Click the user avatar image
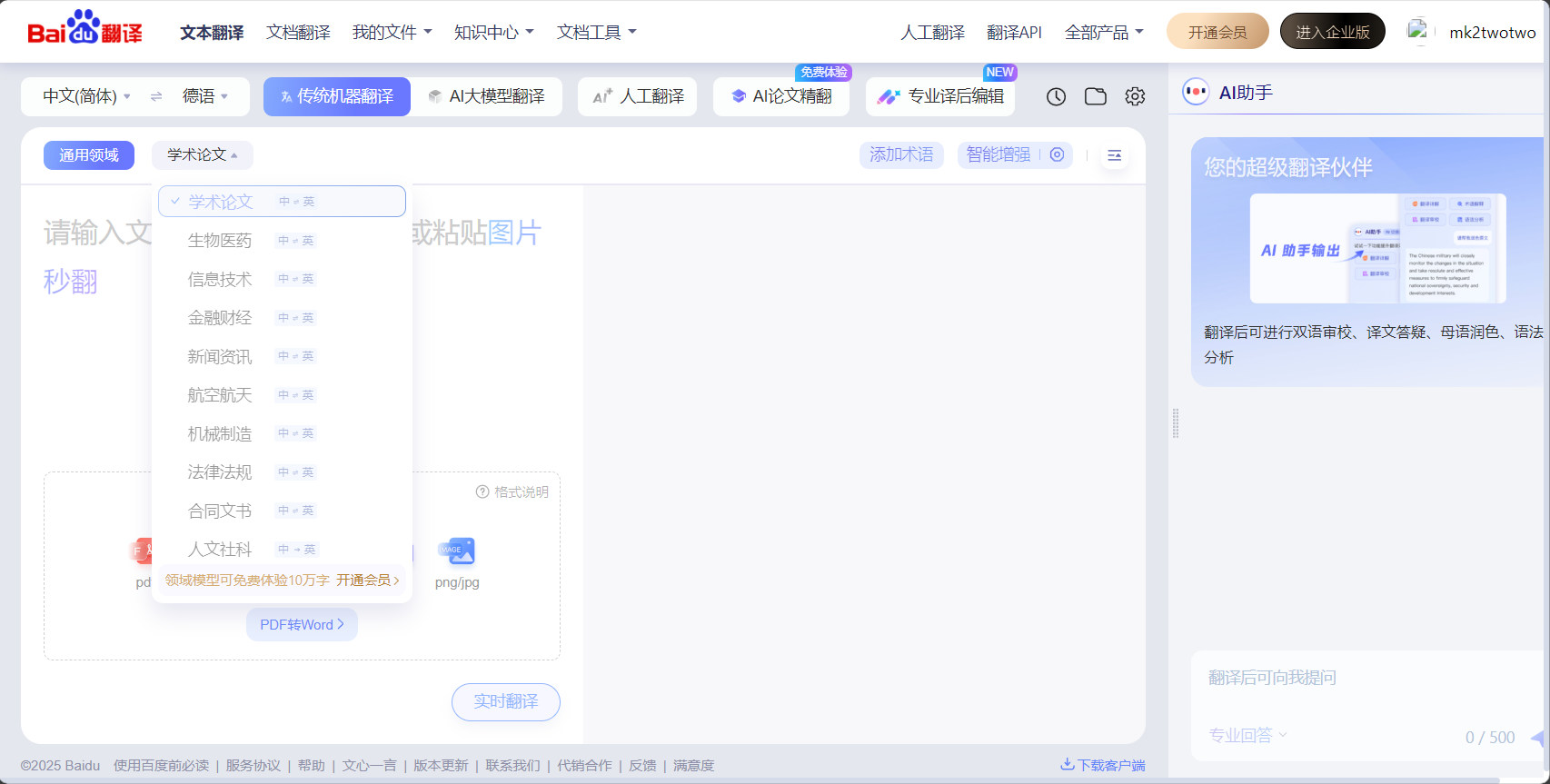This screenshot has height=784, width=1550. click(x=1417, y=32)
